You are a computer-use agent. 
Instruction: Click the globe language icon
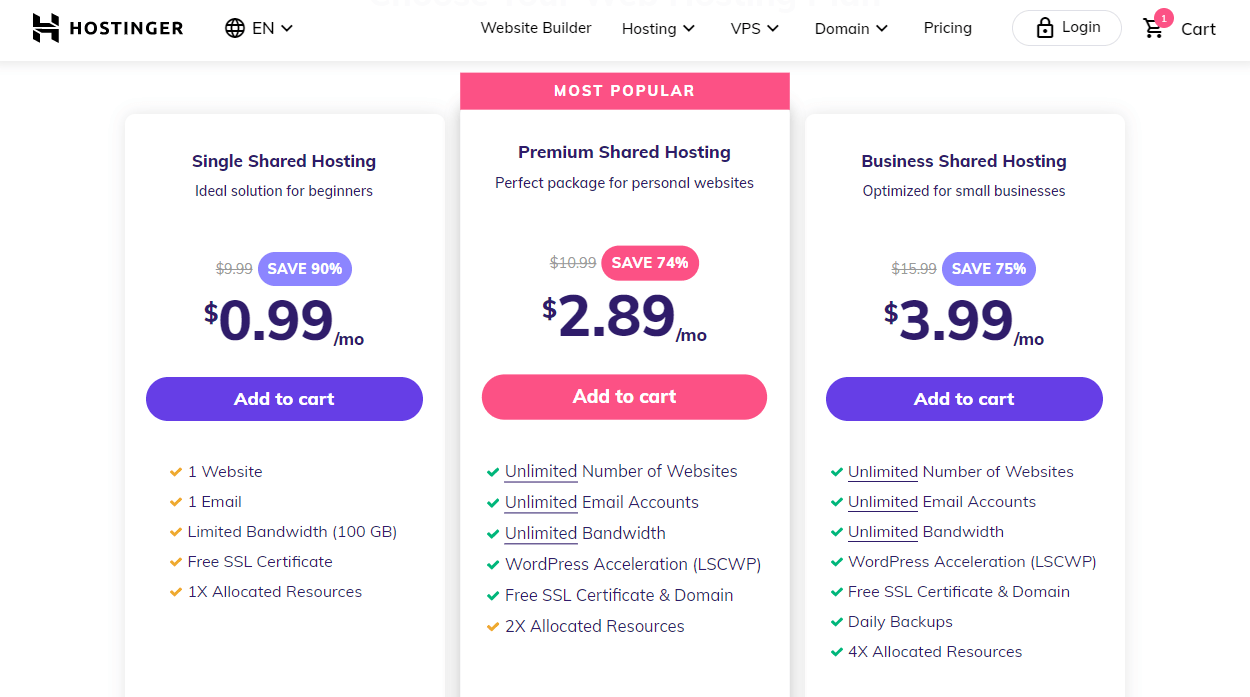click(235, 28)
